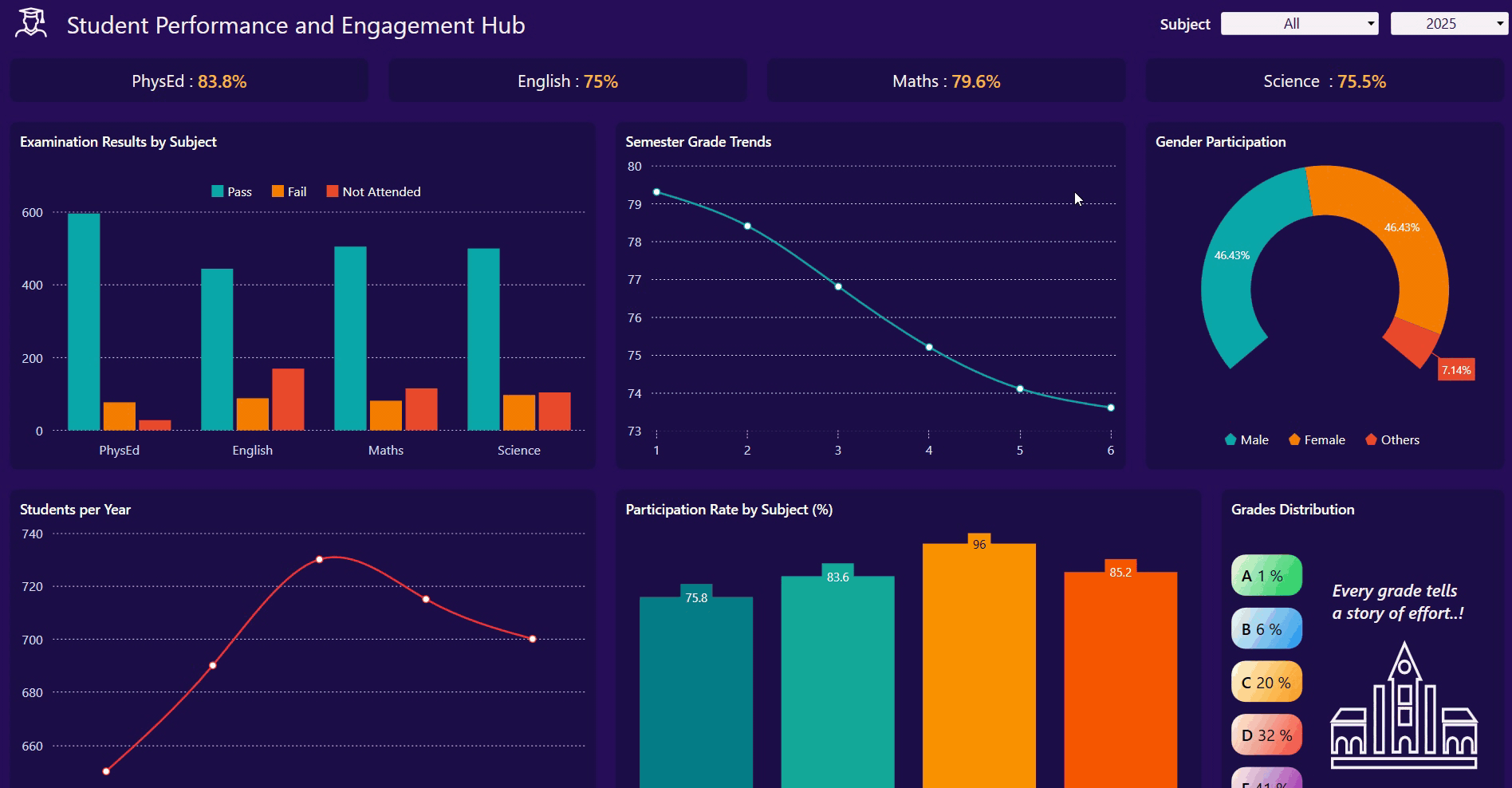Click the green A 1% grade swatch
1512x788 pixels.
click(1266, 575)
